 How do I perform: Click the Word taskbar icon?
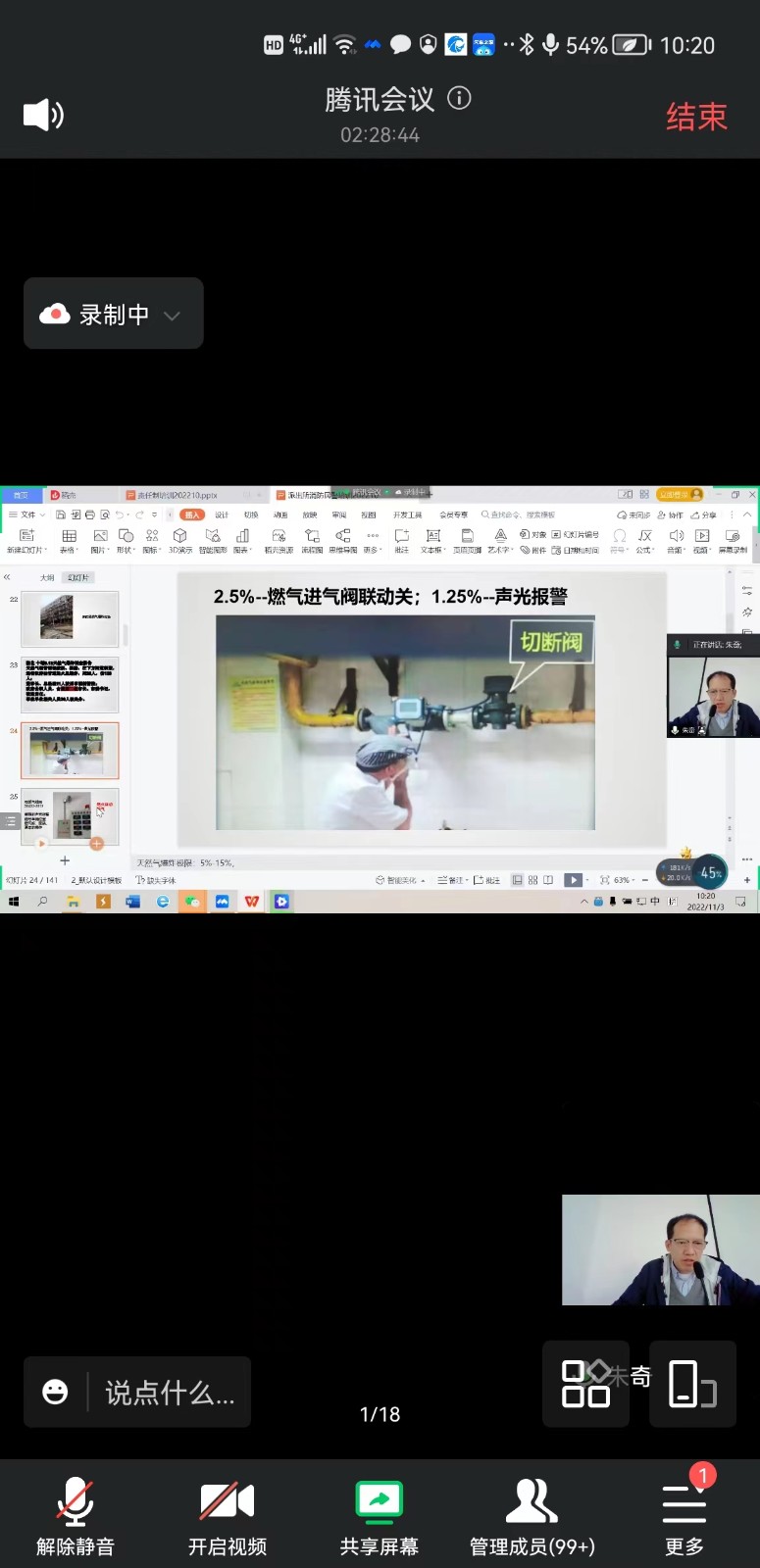click(133, 902)
